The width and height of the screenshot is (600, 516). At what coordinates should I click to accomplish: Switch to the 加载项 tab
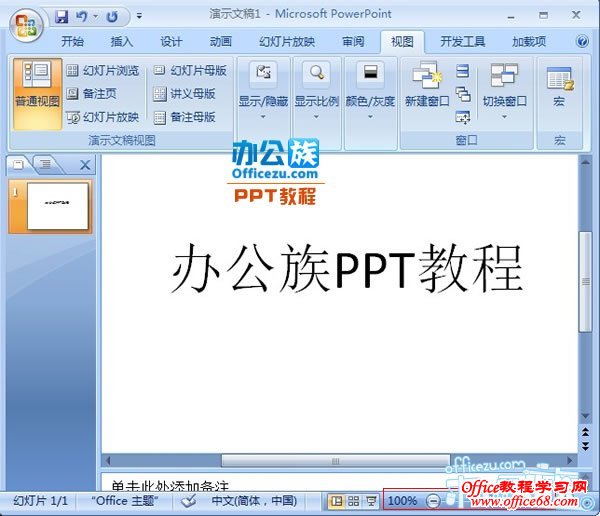[529, 41]
